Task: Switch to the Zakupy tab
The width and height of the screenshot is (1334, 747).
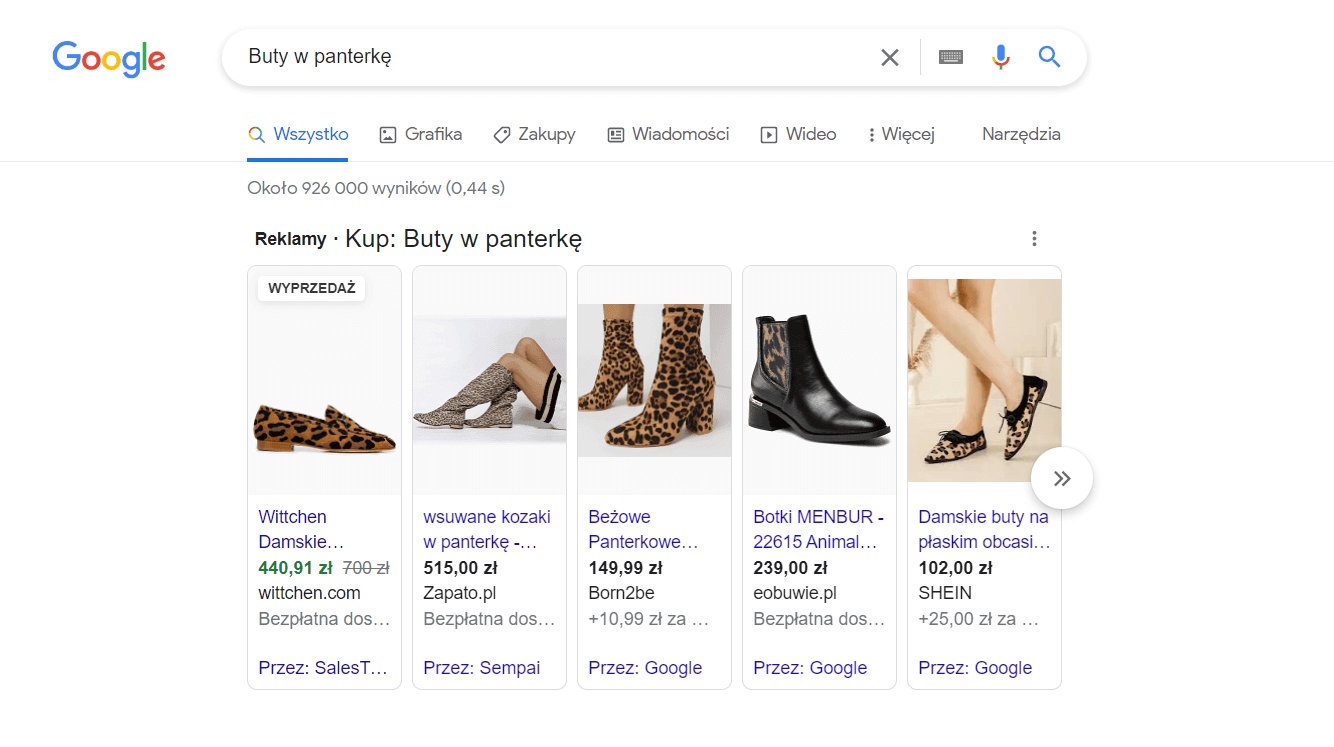Action: pyautogui.click(x=535, y=134)
